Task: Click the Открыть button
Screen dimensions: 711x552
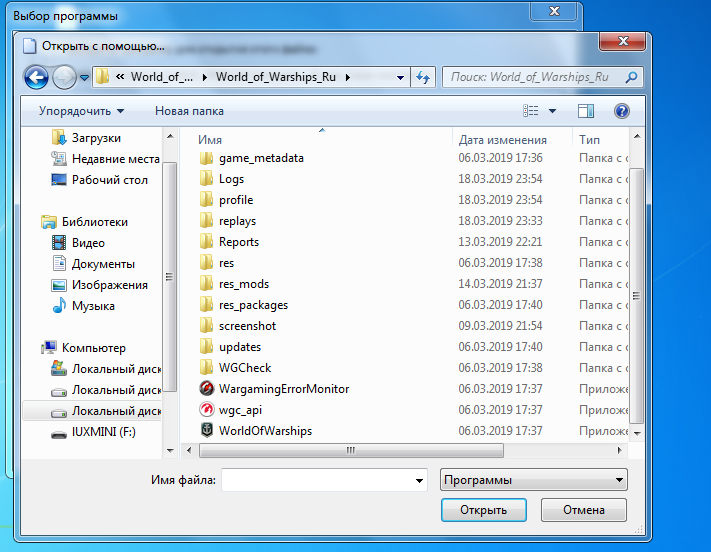Action: (x=483, y=510)
